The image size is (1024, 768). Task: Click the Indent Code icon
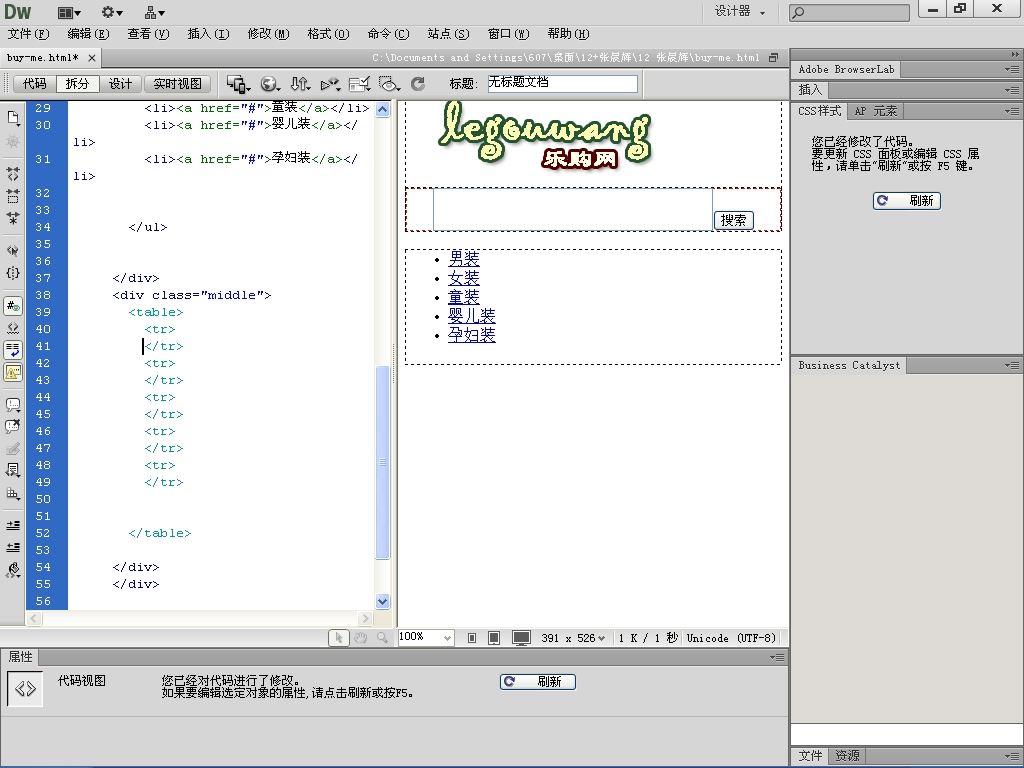tap(13, 525)
